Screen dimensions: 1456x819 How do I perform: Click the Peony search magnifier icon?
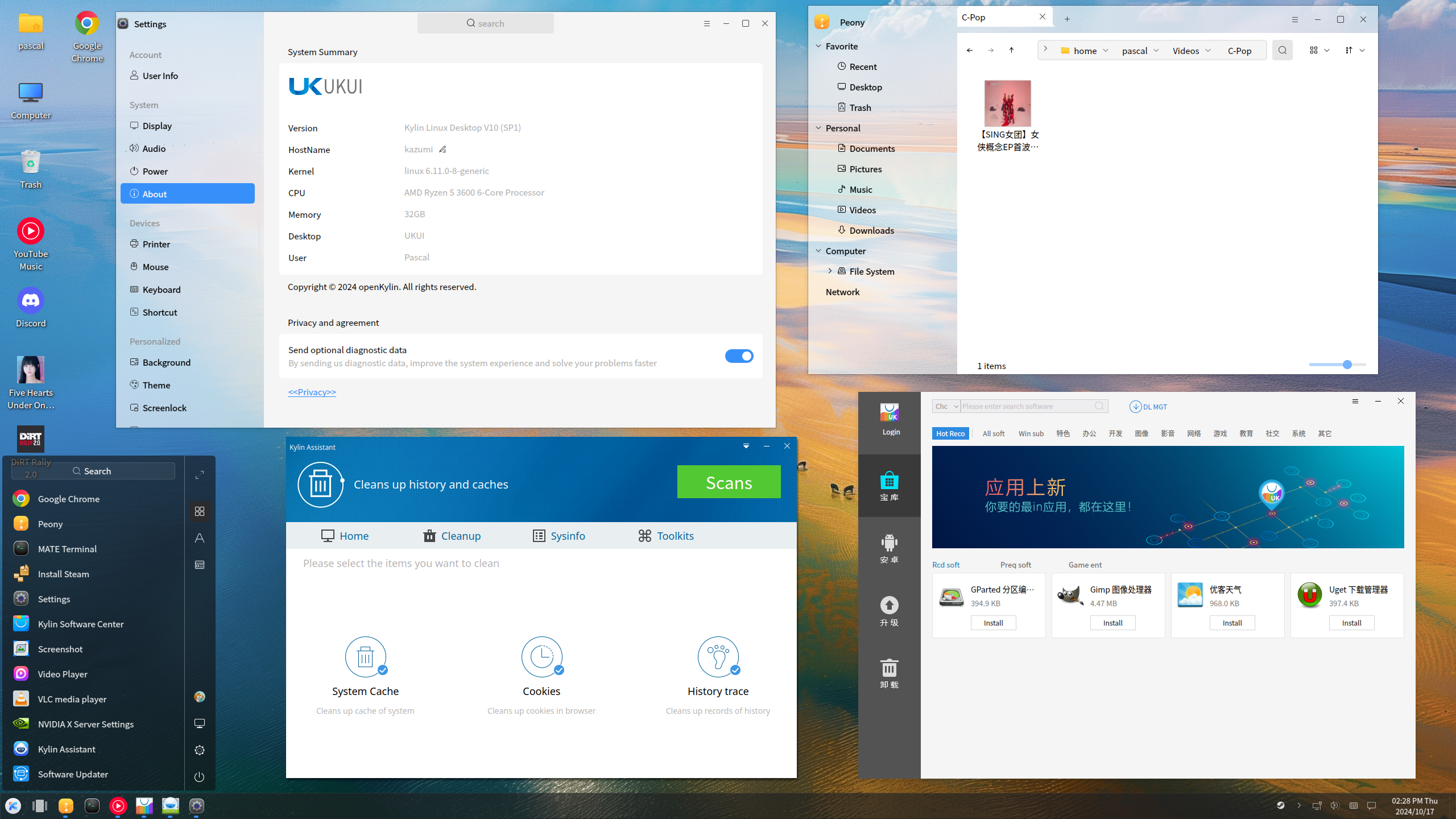click(1282, 51)
